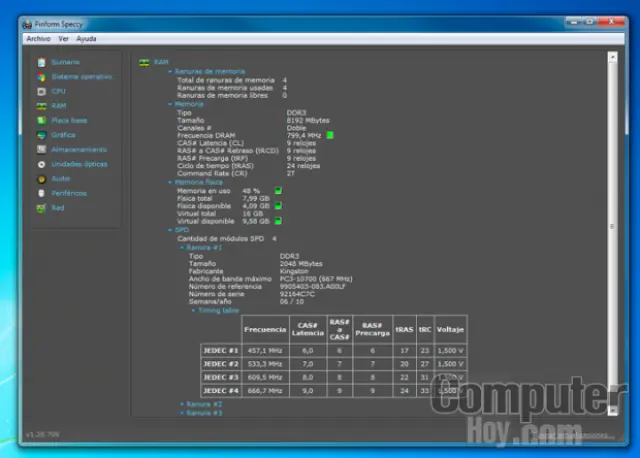Open Almacenamiento drive icon
This screenshot has height=458, width=640.
click(41, 149)
